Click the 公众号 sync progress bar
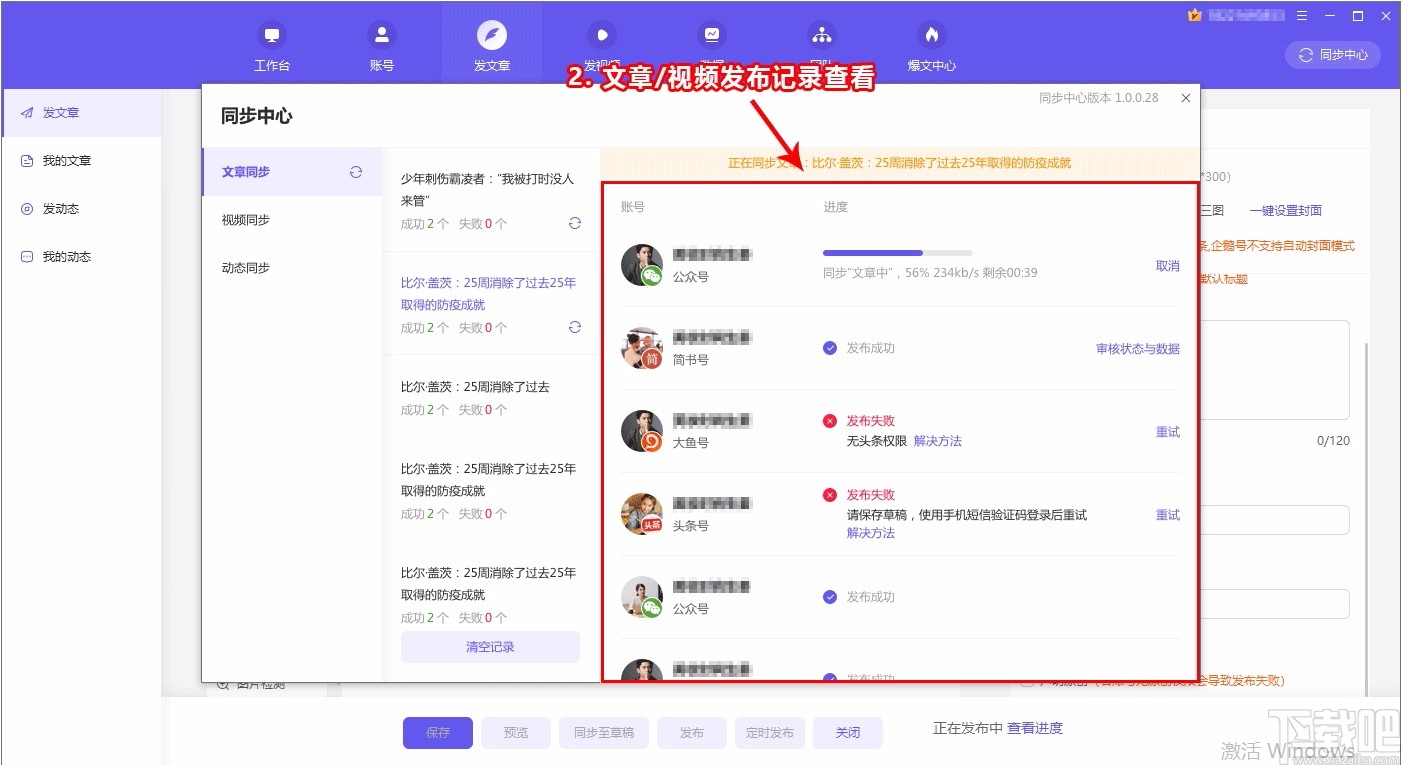The image size is (1403, 765). [895, 252]
